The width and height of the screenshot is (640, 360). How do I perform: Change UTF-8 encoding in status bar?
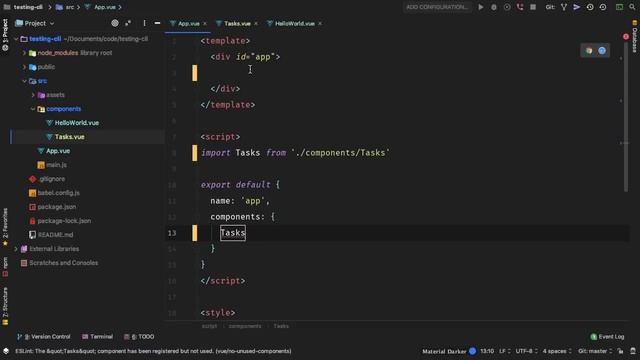click(x=526, y=351)
